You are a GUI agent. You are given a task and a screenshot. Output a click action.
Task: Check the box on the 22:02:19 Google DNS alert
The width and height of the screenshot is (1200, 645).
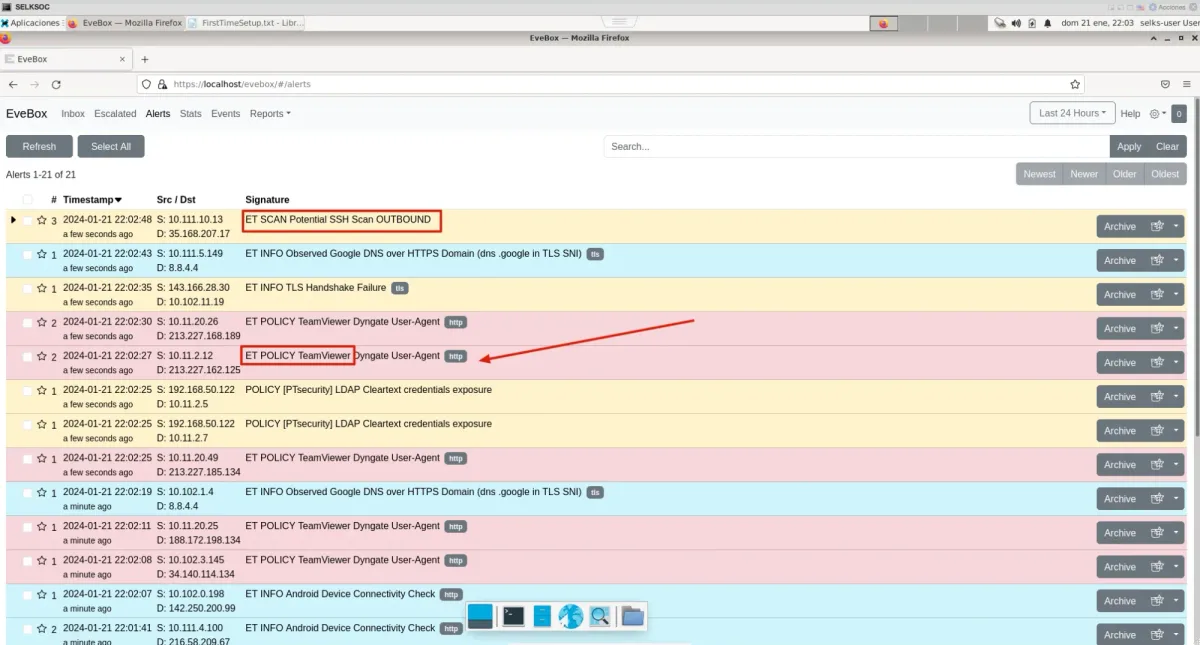click(x=28, y=492)
